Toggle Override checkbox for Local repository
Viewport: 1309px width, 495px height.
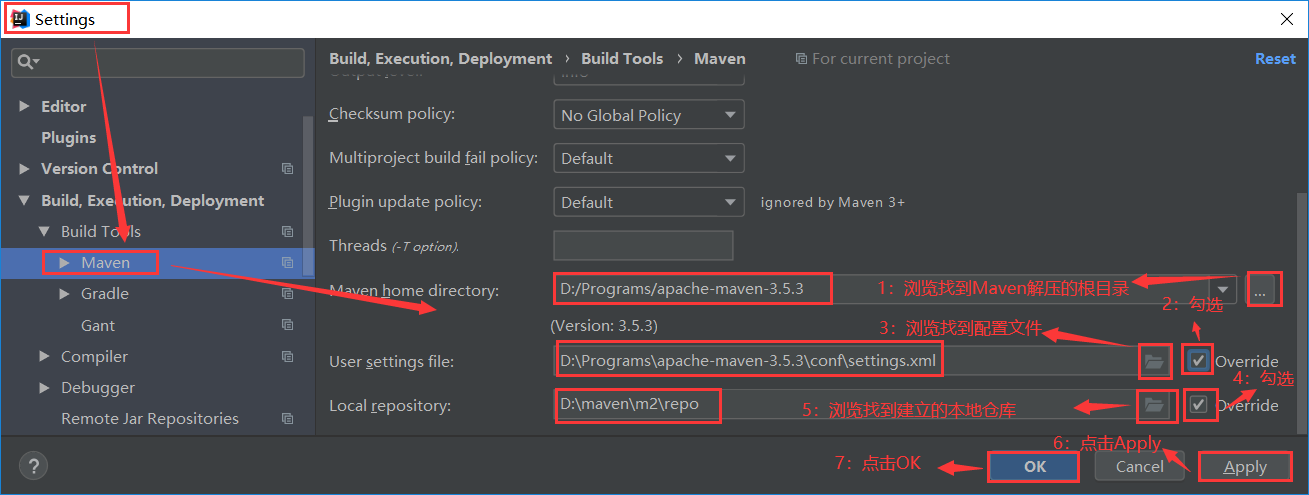coord(1198,405)
